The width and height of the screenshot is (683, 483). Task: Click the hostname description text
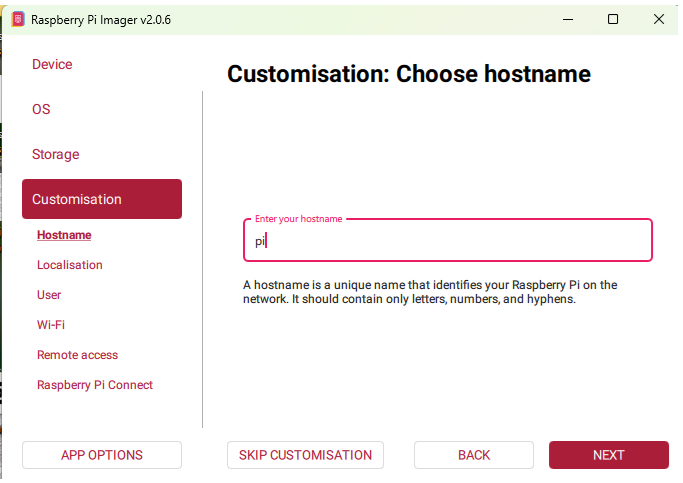[x=430, y=292]
